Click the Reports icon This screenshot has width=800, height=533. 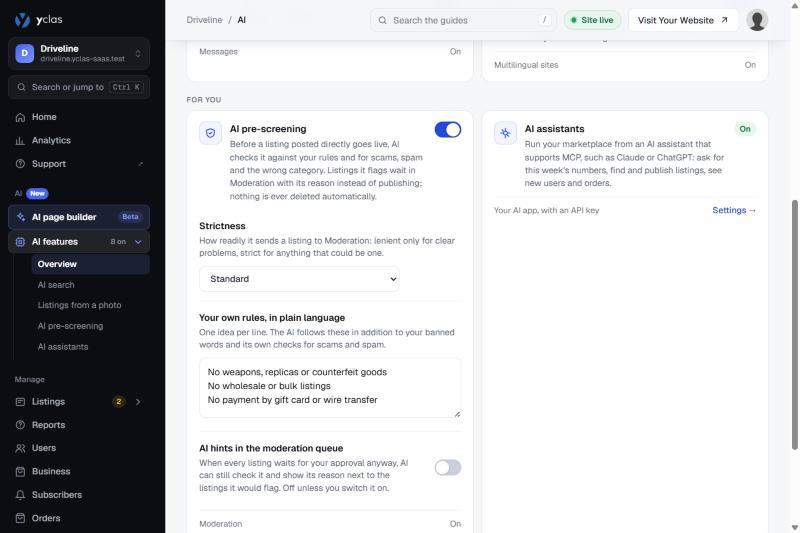click(x=20, y=425)
